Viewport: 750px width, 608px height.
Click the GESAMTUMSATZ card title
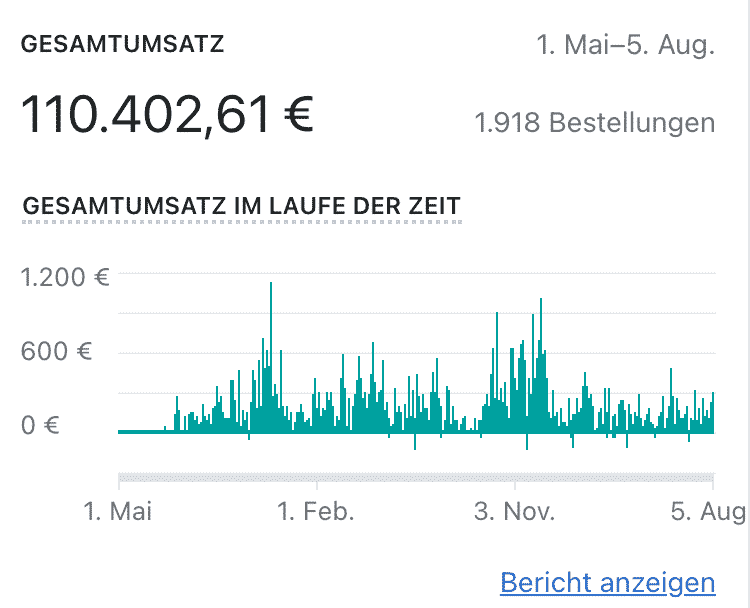(x=122, y=44)
